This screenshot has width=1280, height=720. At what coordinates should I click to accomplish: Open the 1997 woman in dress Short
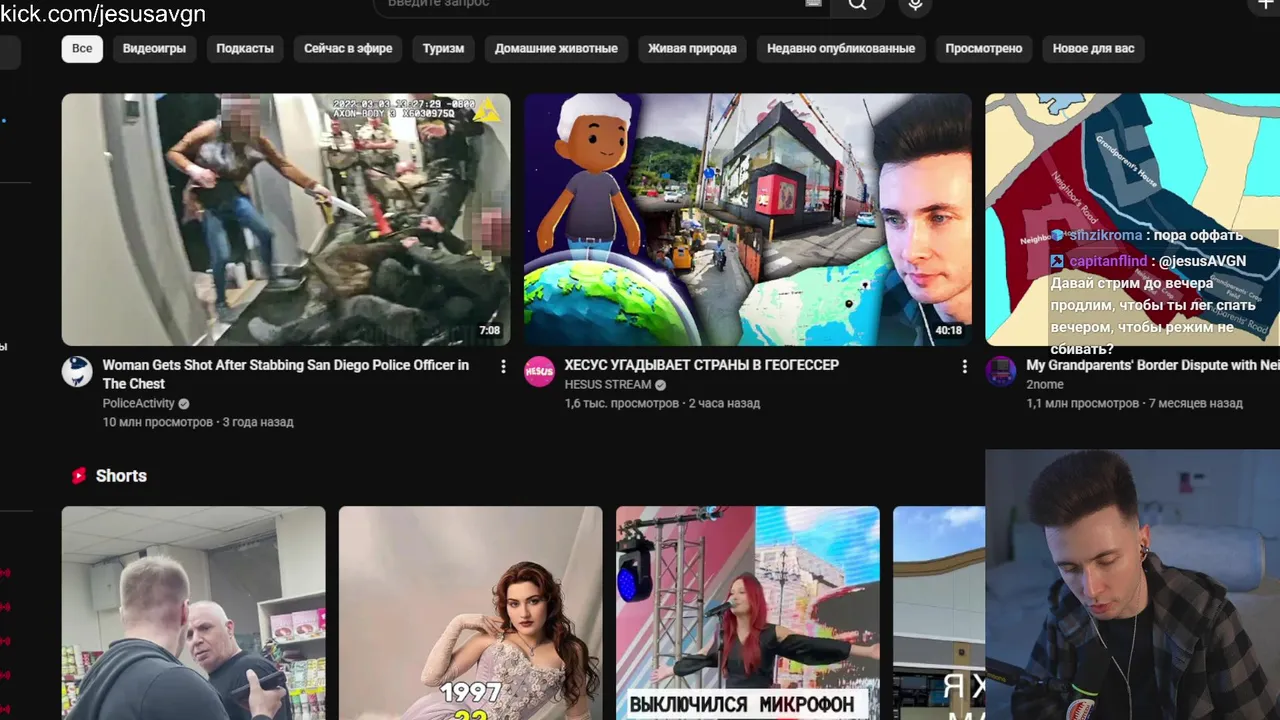[471, 613]
